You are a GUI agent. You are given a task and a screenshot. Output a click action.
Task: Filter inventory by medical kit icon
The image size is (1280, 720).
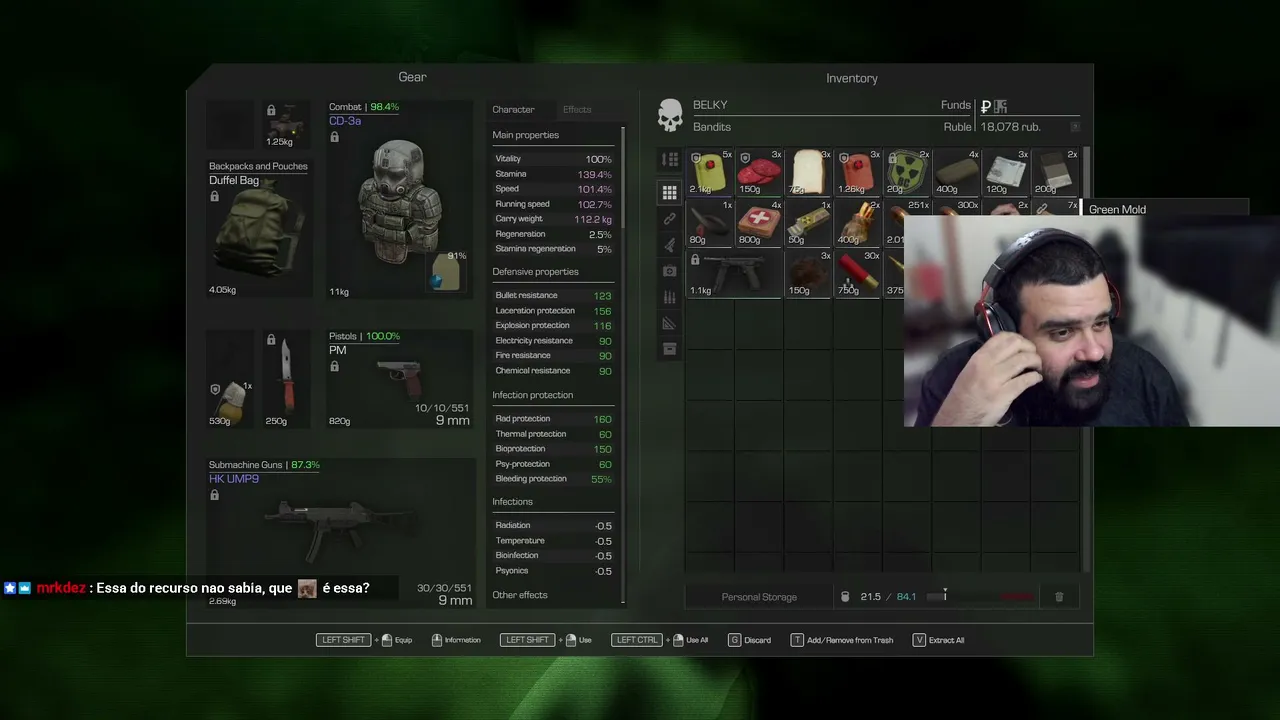pos(670,271)
